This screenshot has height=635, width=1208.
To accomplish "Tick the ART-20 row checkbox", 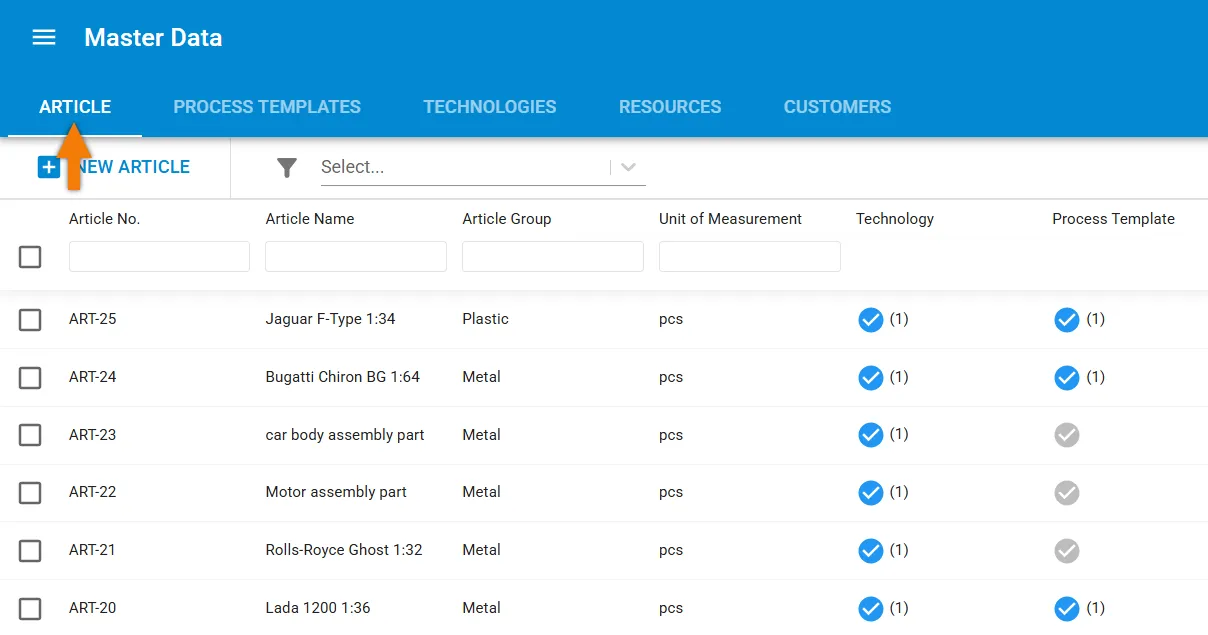I will pyautogui.click(x=30, y=609).
